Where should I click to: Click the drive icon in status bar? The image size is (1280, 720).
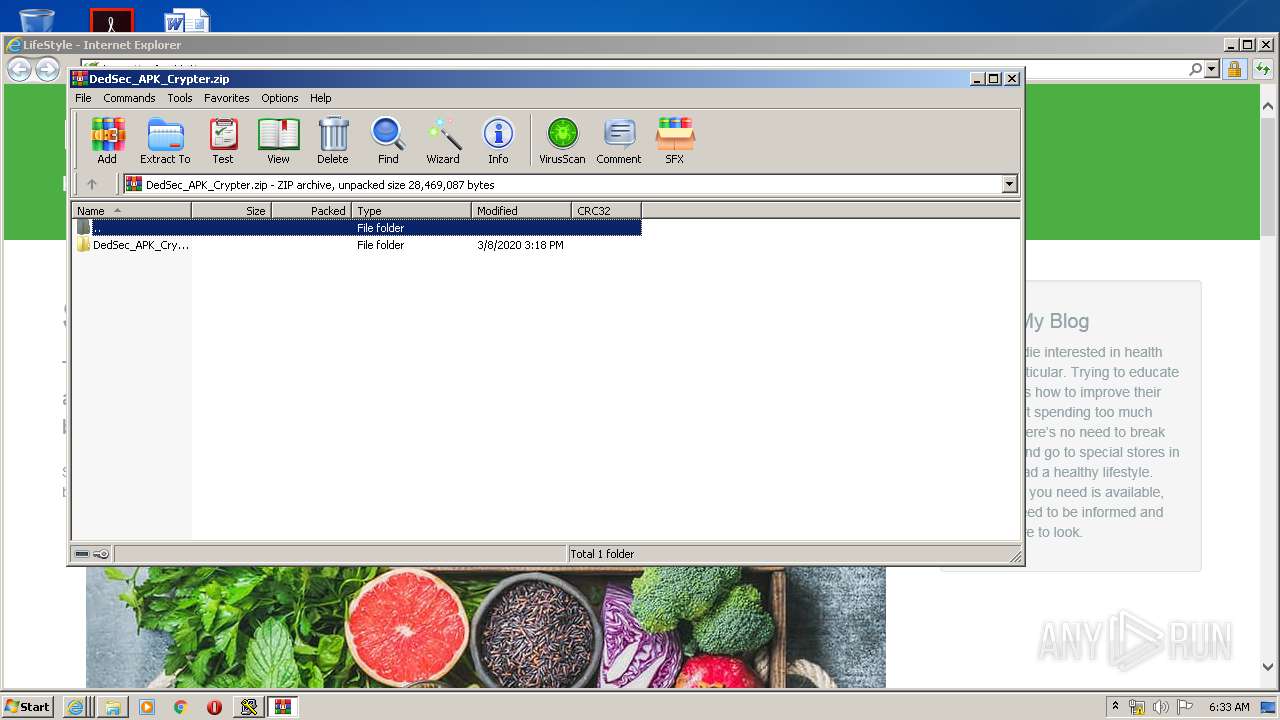(82, 554)
